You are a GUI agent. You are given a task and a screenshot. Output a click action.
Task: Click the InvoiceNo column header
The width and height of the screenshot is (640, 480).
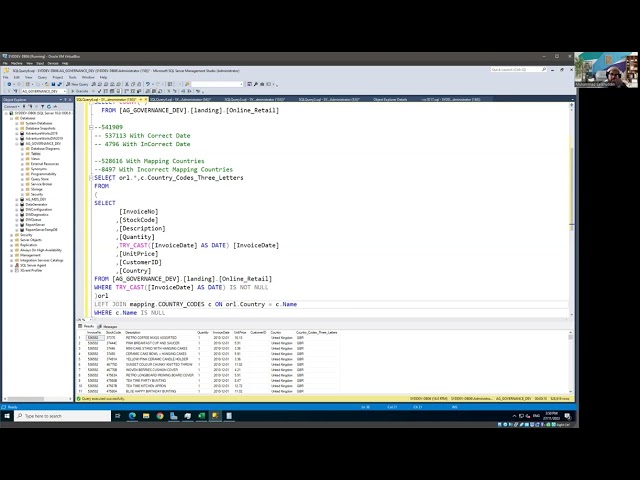[94, 333]
